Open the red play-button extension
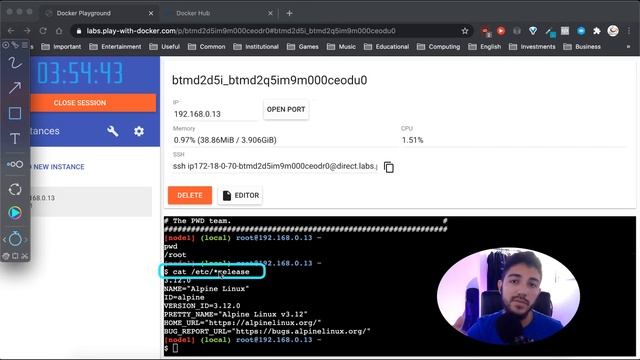This screenshot has width=640, height=360. 501,31
